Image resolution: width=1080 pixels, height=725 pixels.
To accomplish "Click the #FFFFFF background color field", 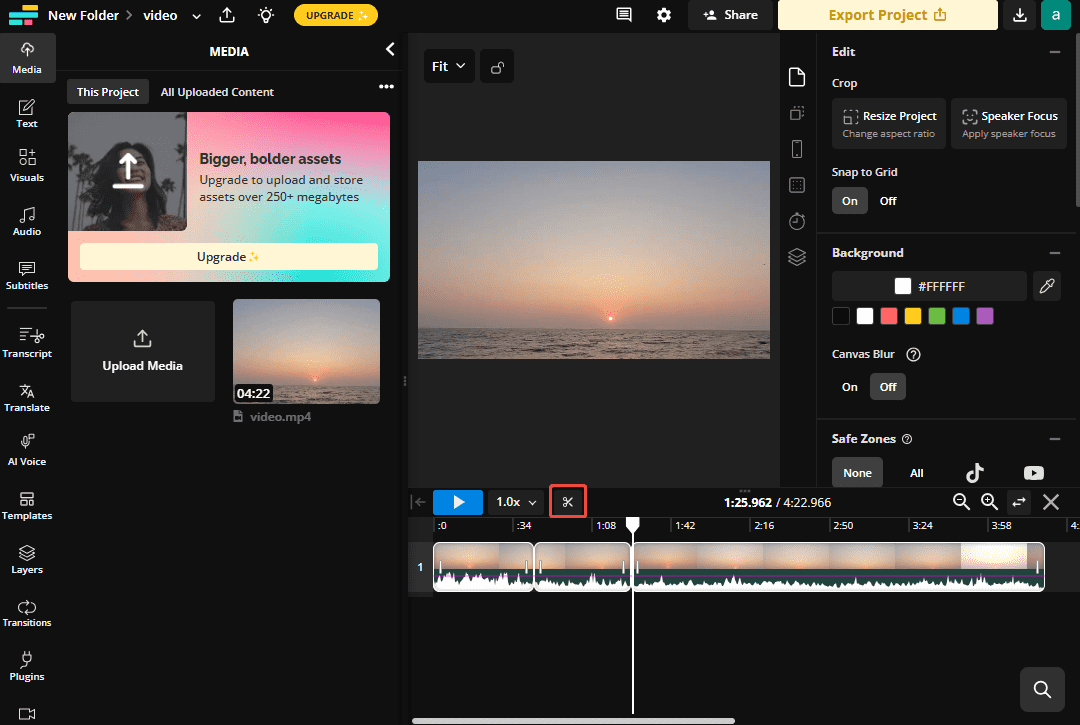I will [x=929, y=286].
